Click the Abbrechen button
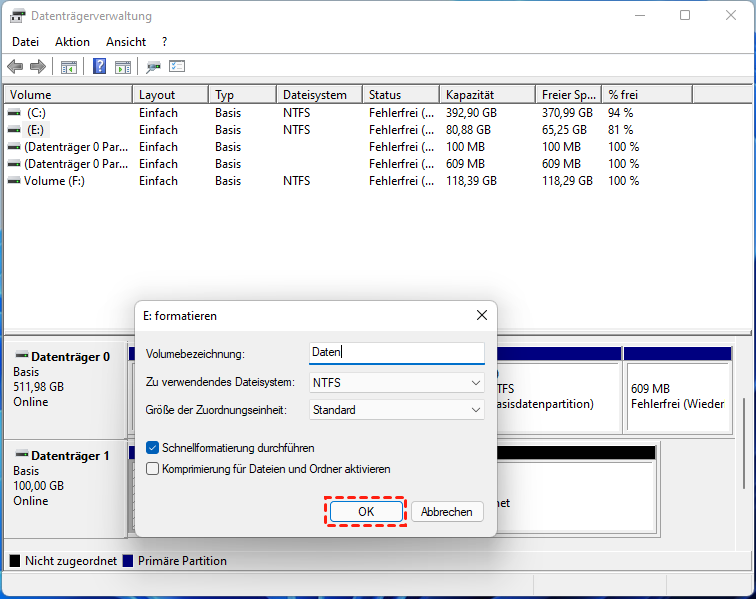The width and height of the screenshot is (756, 599). coord(447,511)
